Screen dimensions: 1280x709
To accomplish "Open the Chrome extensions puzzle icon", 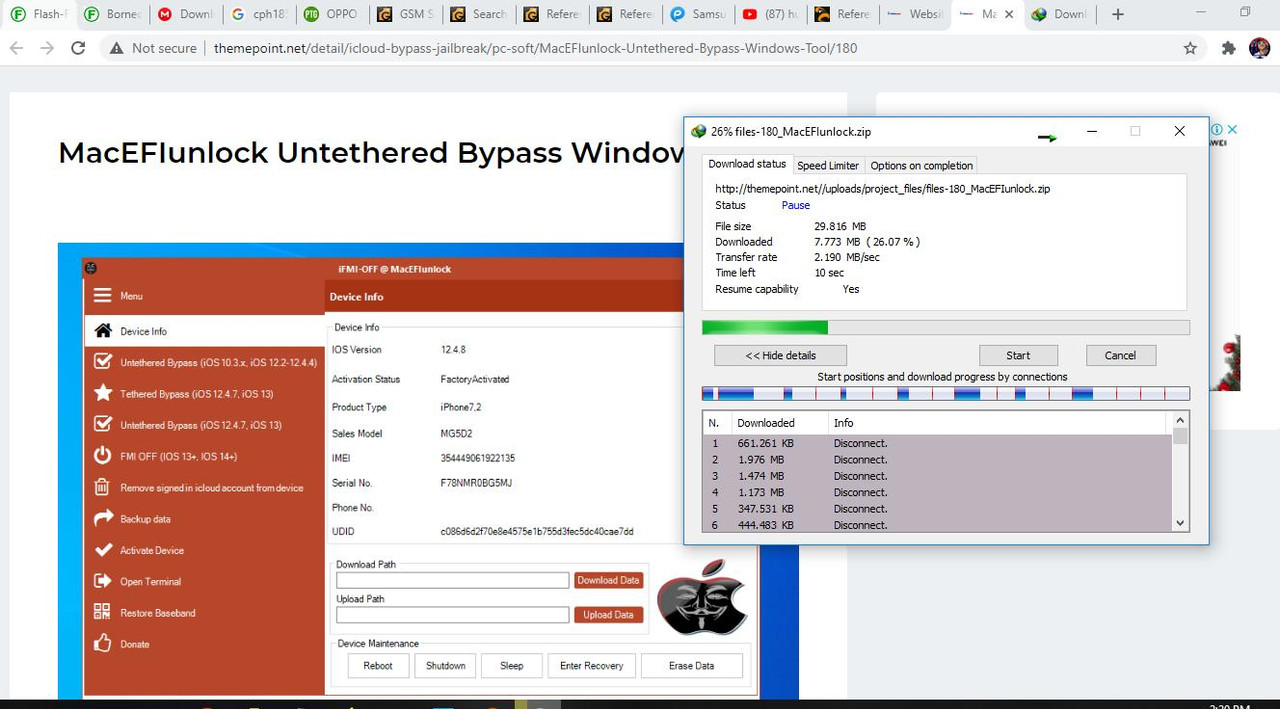I will (x=1229, y=48).
